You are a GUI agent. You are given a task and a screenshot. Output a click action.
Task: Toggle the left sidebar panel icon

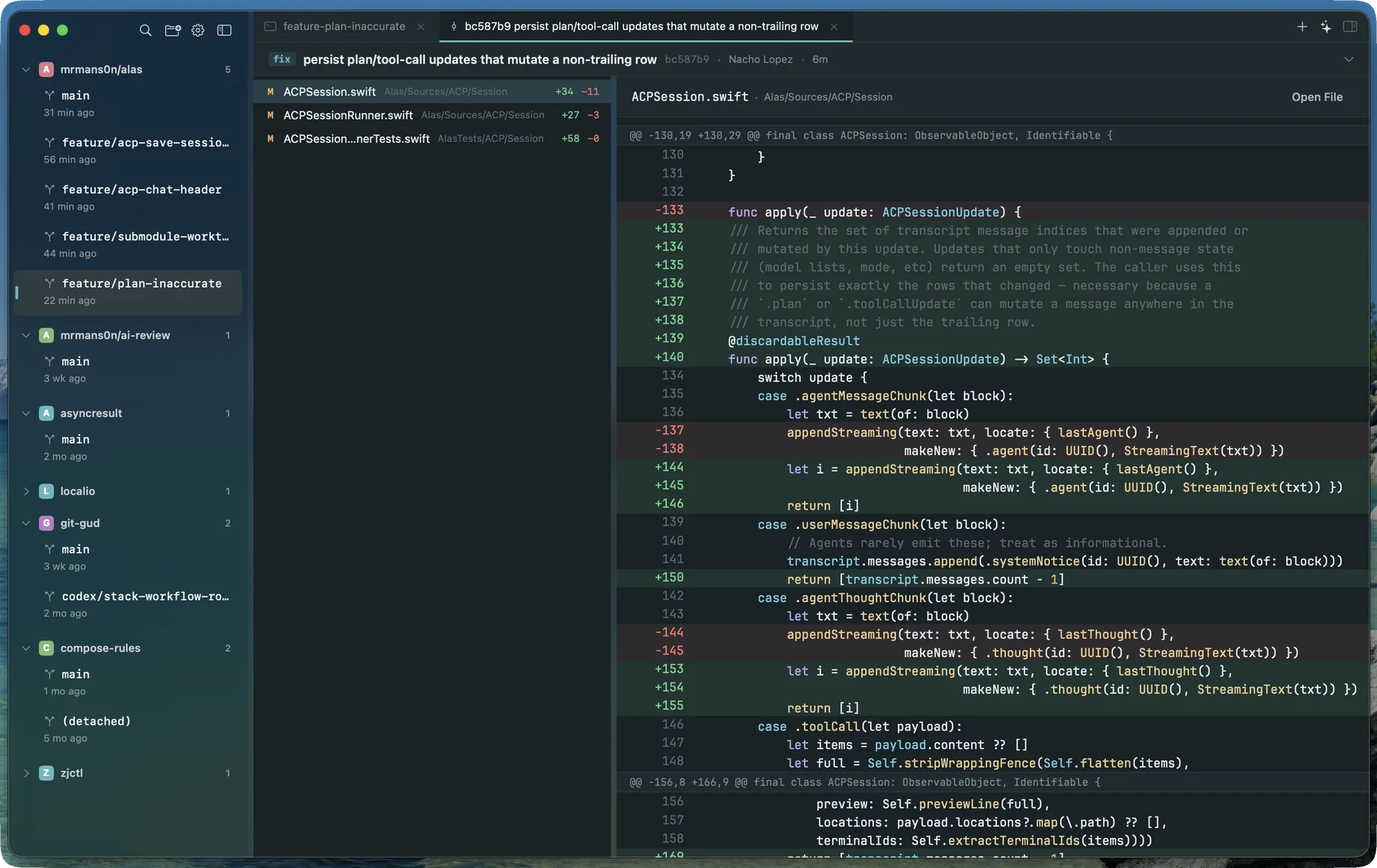click(224, 30)
